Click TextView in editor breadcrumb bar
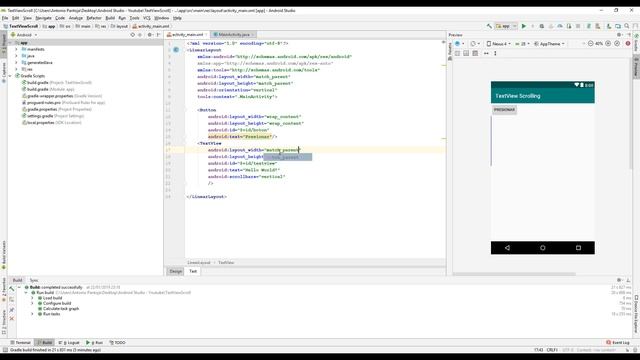 226,262
